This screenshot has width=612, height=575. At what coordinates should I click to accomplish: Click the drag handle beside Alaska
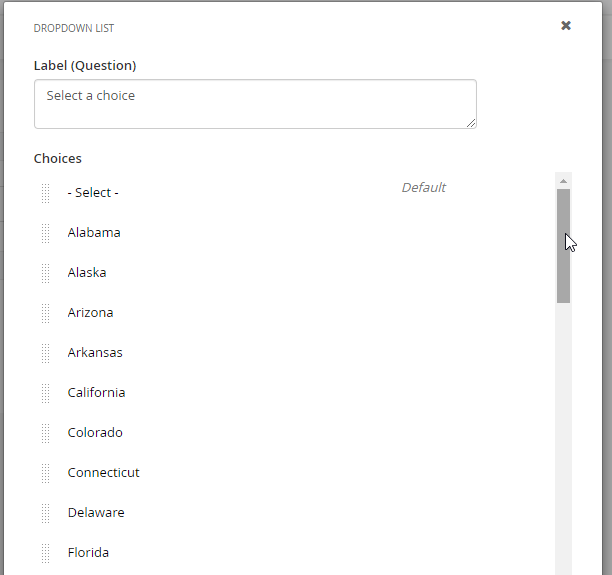click(46, 273)
